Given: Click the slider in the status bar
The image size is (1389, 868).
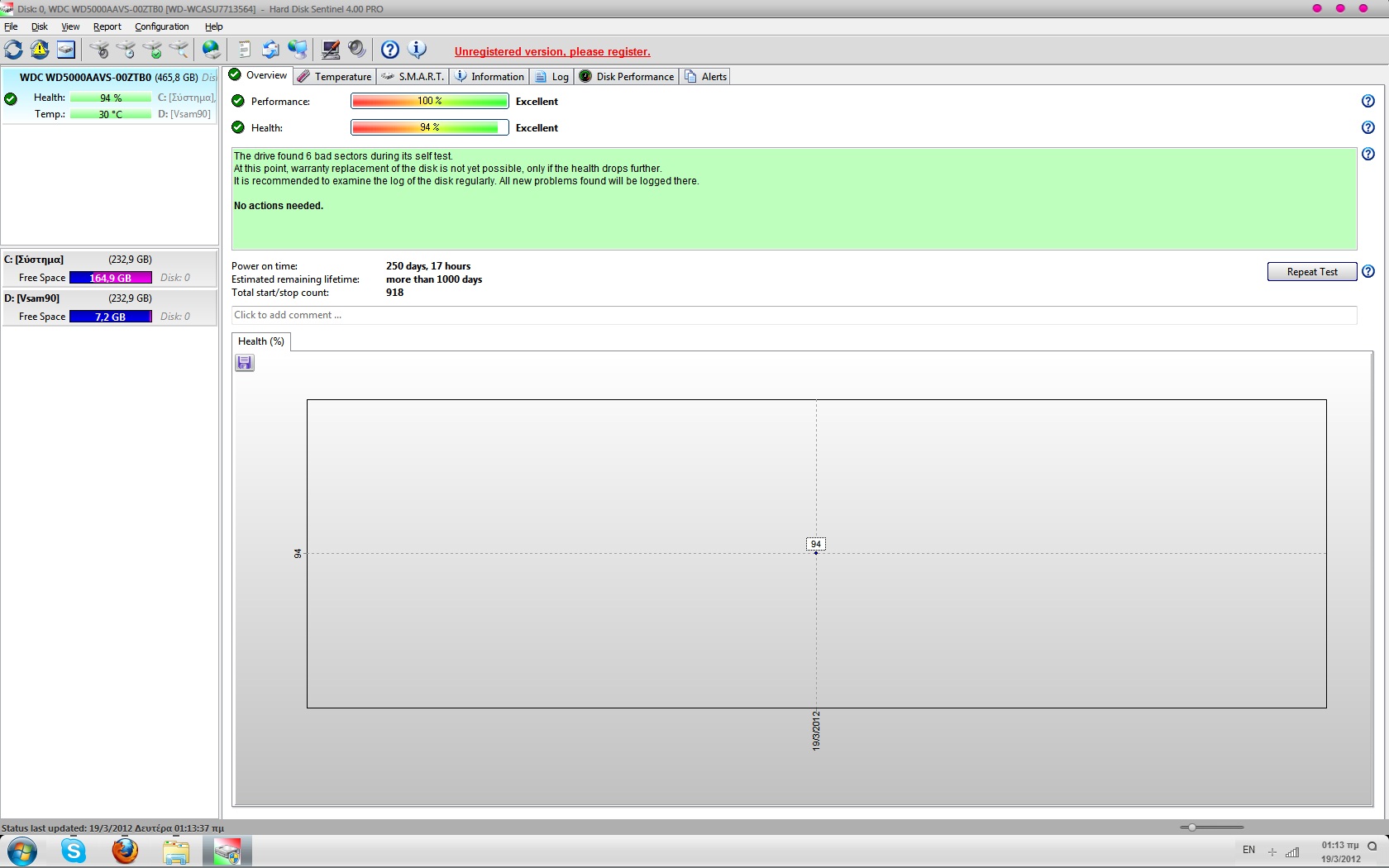Looking at the screenshot, I should pyautogui.click(x=1191, y=827).
